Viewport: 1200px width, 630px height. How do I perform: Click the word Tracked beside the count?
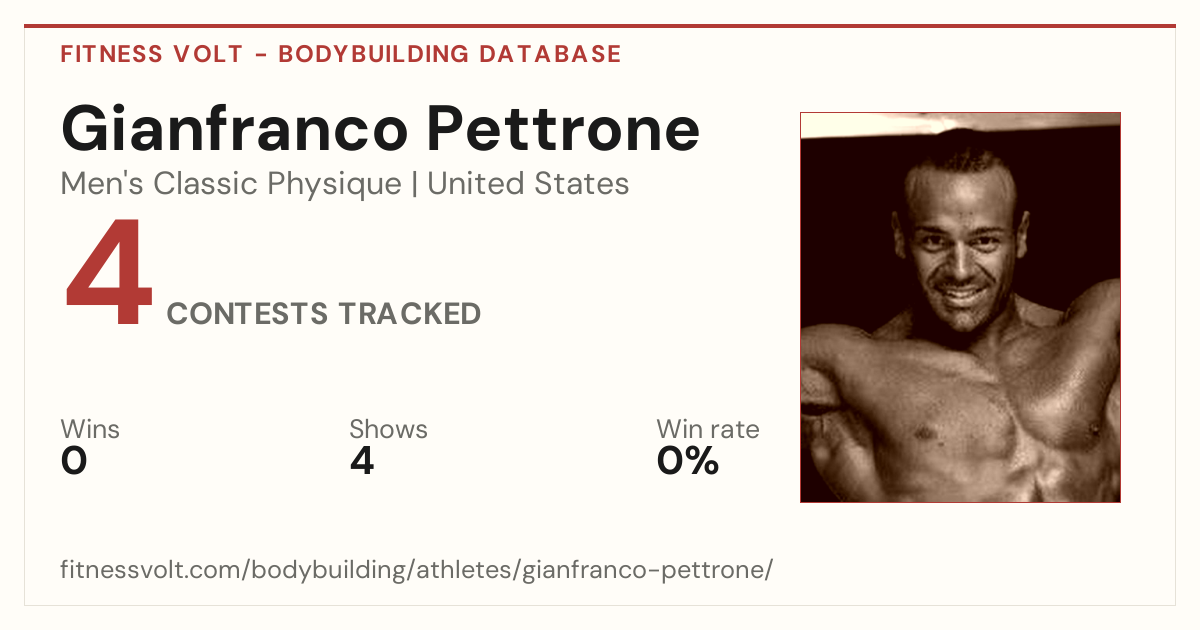(x=409, y=314)
